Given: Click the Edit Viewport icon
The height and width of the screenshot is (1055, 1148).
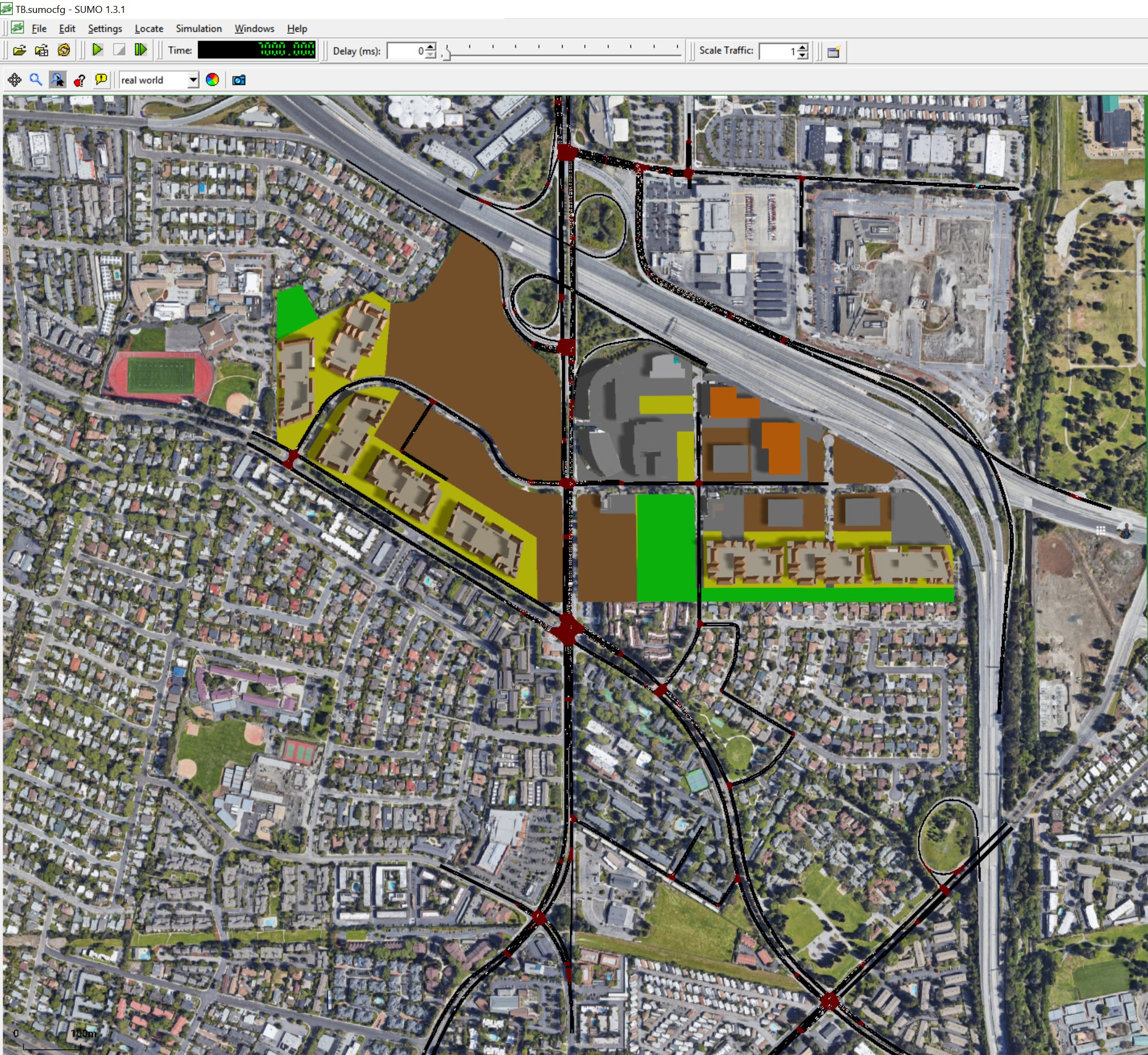Looking at the screenshot, I should click(x=57, y=80).
